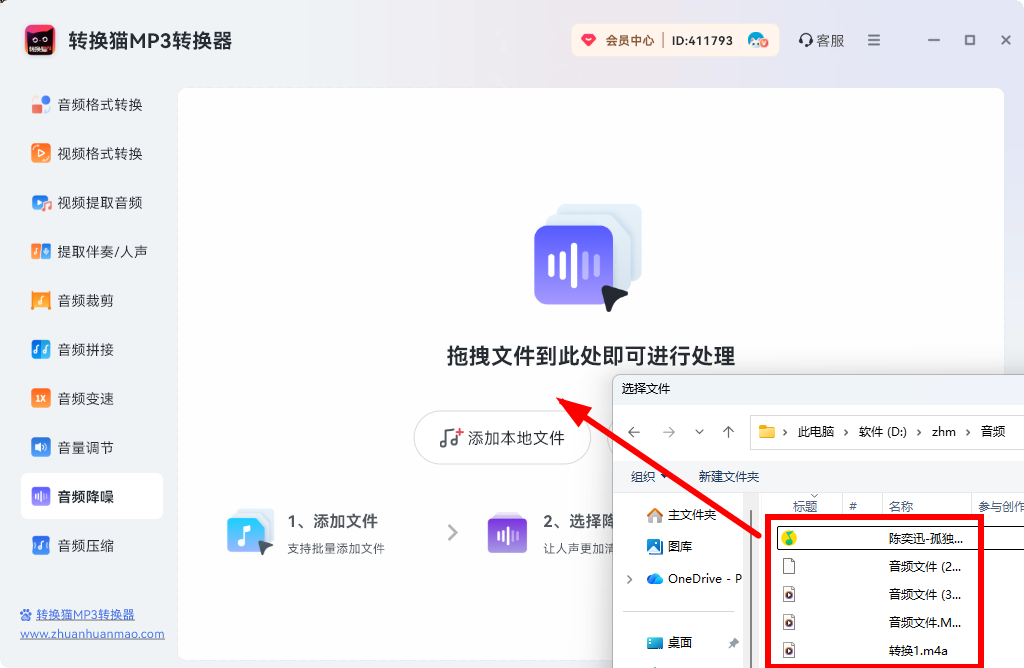Open recent locations dropdown in the file dialog
This screenshot has width=1024, height=668.
click(699, 432)
